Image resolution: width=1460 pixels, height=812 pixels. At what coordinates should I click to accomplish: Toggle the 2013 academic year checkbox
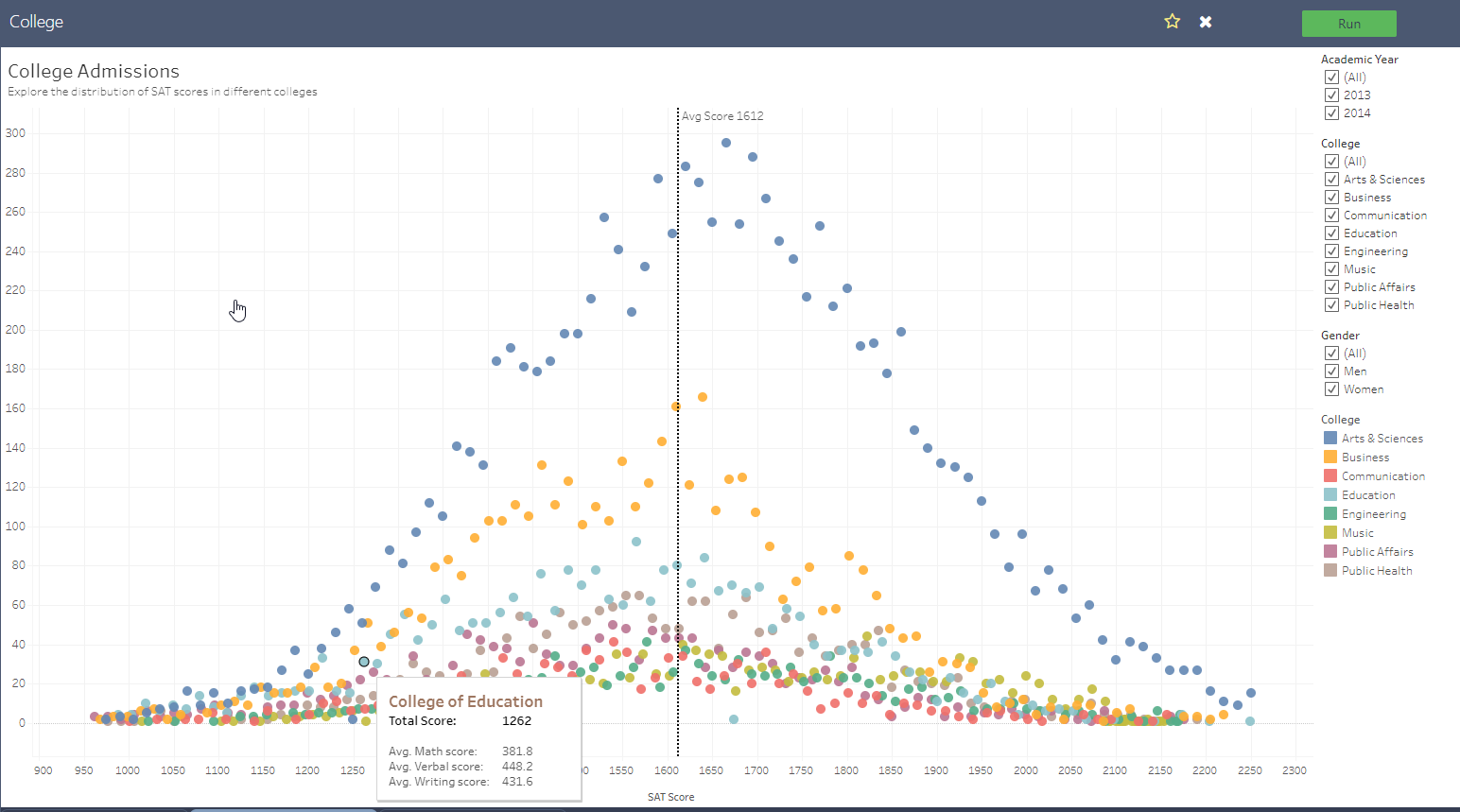(x=1331, y=95)
